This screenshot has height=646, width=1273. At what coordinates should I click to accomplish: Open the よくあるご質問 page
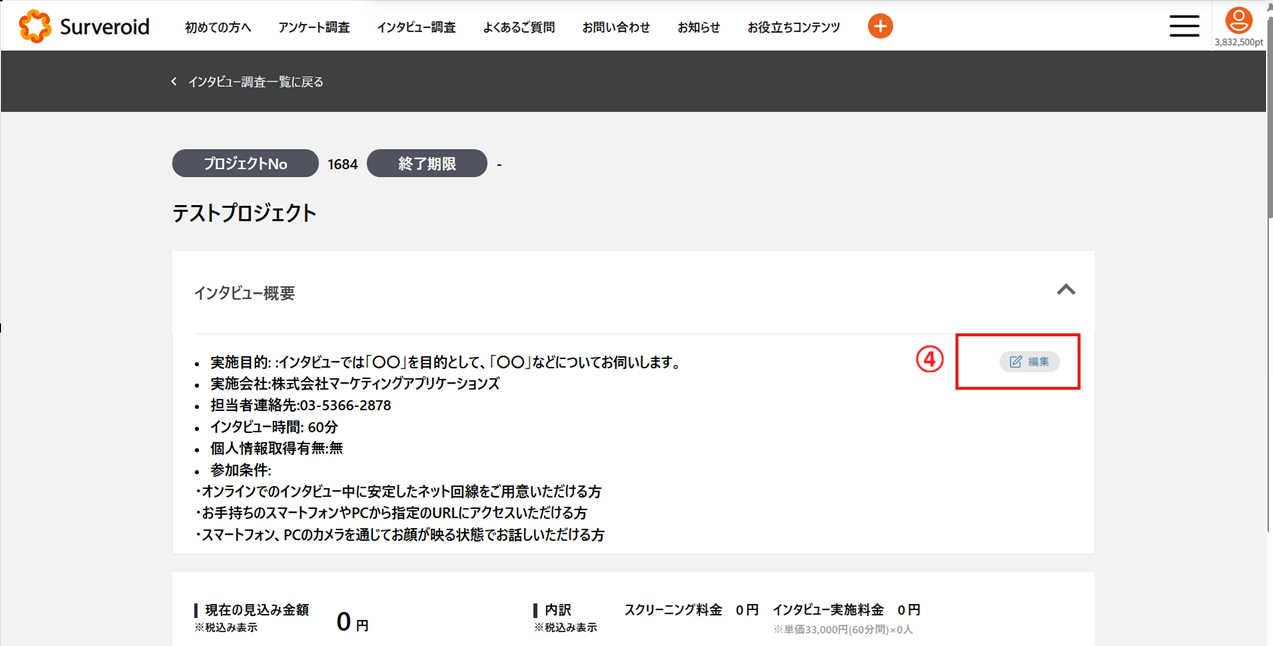(519, 28)
